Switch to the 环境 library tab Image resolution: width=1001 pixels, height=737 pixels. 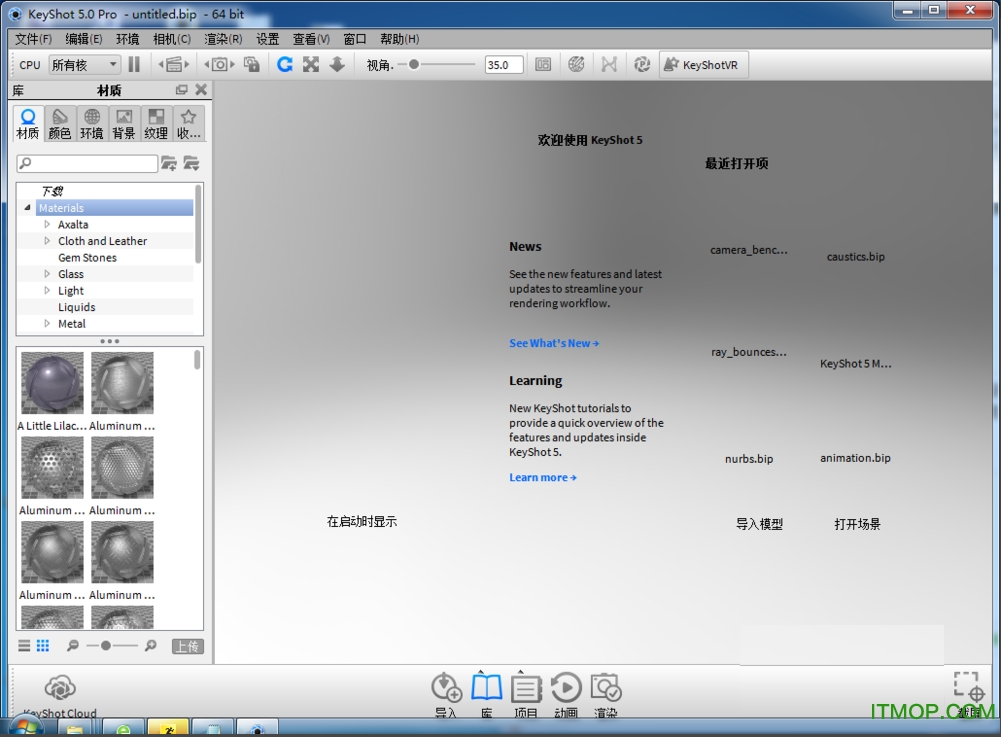coord(92,124)
